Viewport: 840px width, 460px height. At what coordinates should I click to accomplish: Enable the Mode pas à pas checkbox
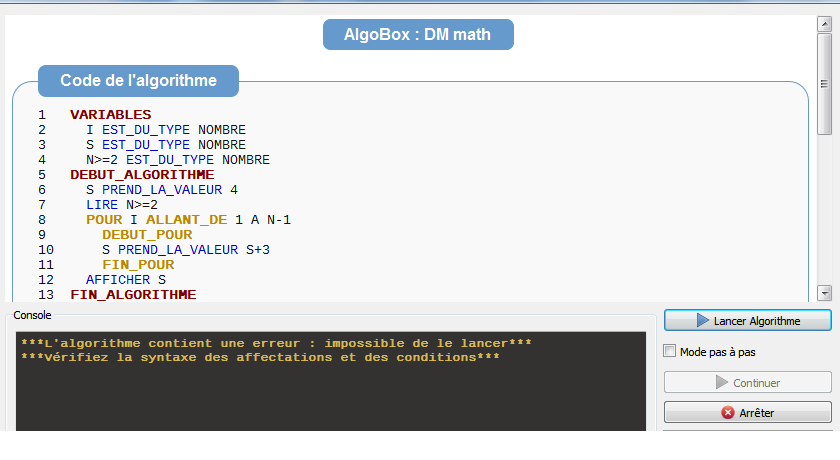click(670, 352)
